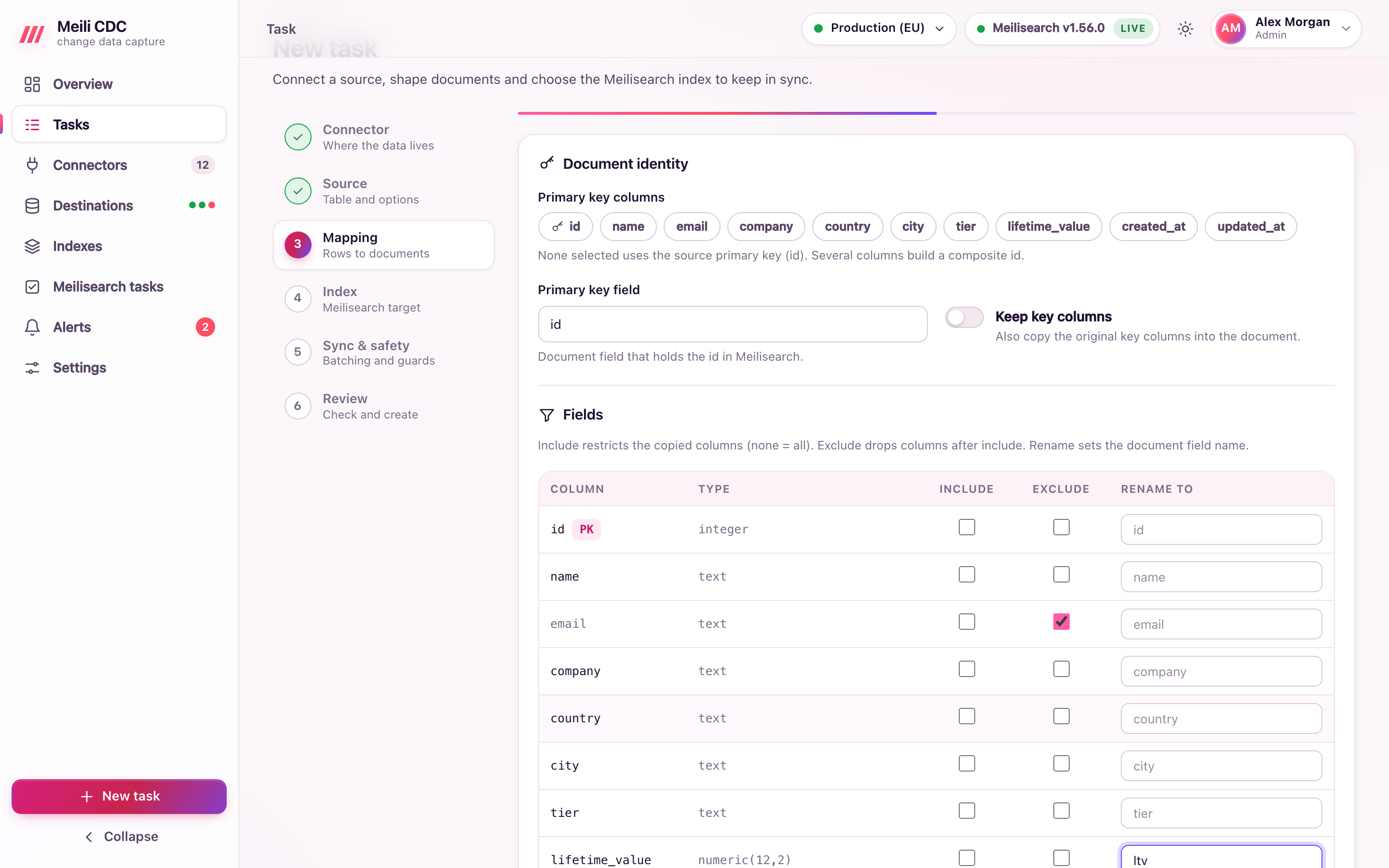Select the updated_at primary key chip
1389x868 pixels.
[1251, 227]
